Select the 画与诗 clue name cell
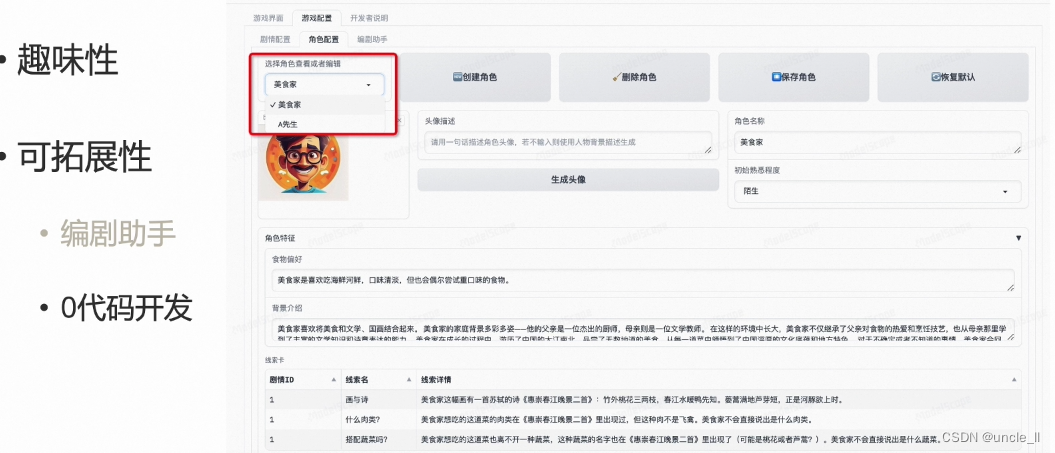The height and width of the screenshot is (453, 1055). click(x=377, y=399)
